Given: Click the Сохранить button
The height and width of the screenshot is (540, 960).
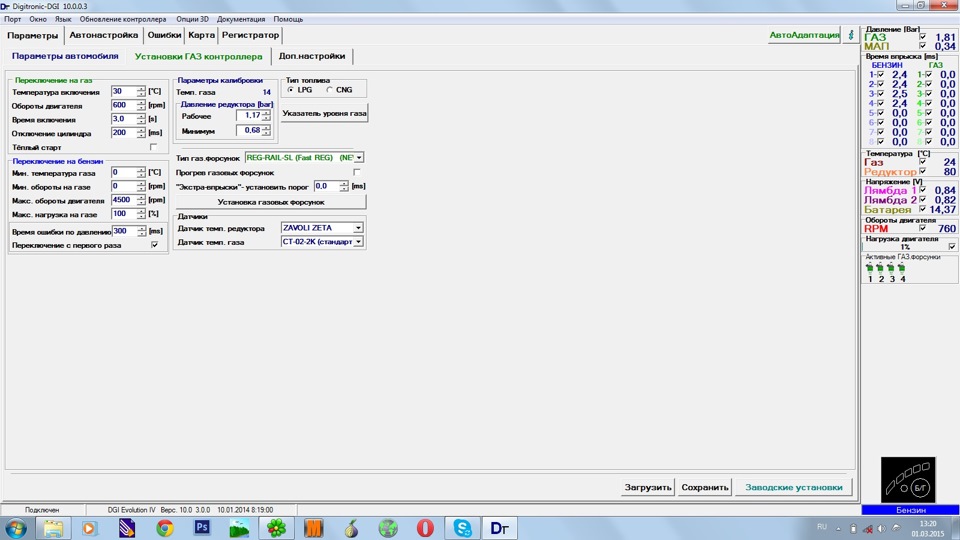Looking at the screenshot, I should click(705, 487).
